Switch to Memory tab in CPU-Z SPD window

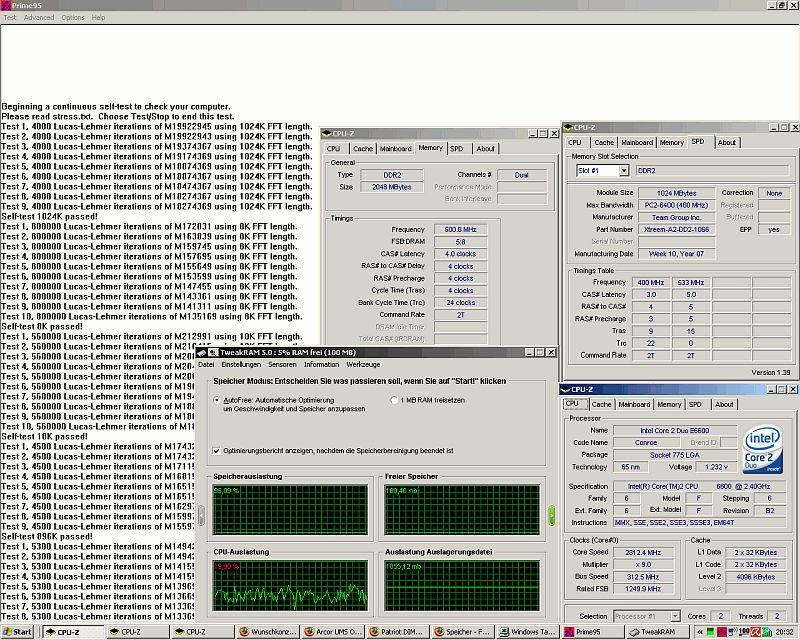coord(671,143)
